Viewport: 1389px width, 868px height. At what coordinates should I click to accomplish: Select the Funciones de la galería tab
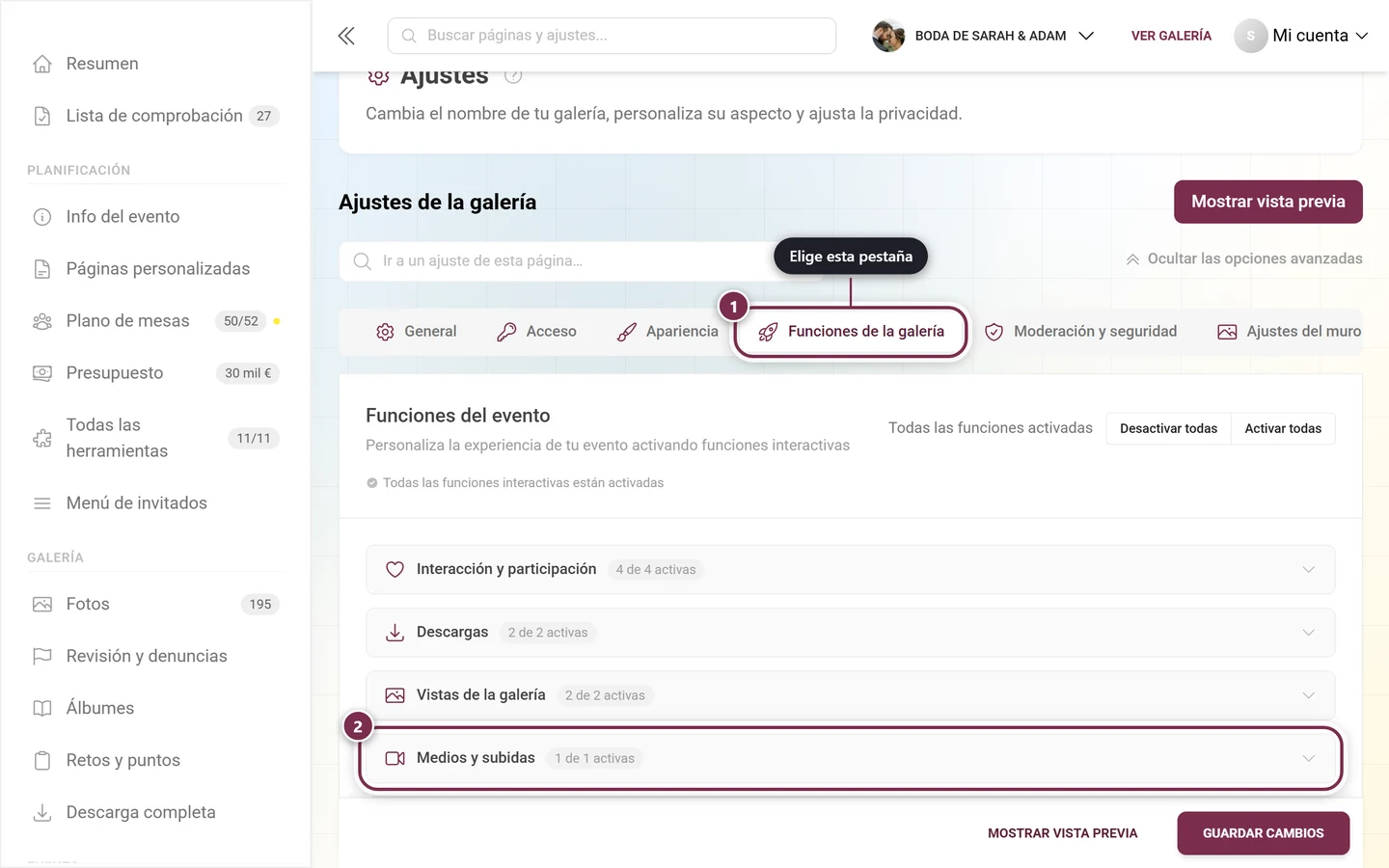(x=851, y=332)
